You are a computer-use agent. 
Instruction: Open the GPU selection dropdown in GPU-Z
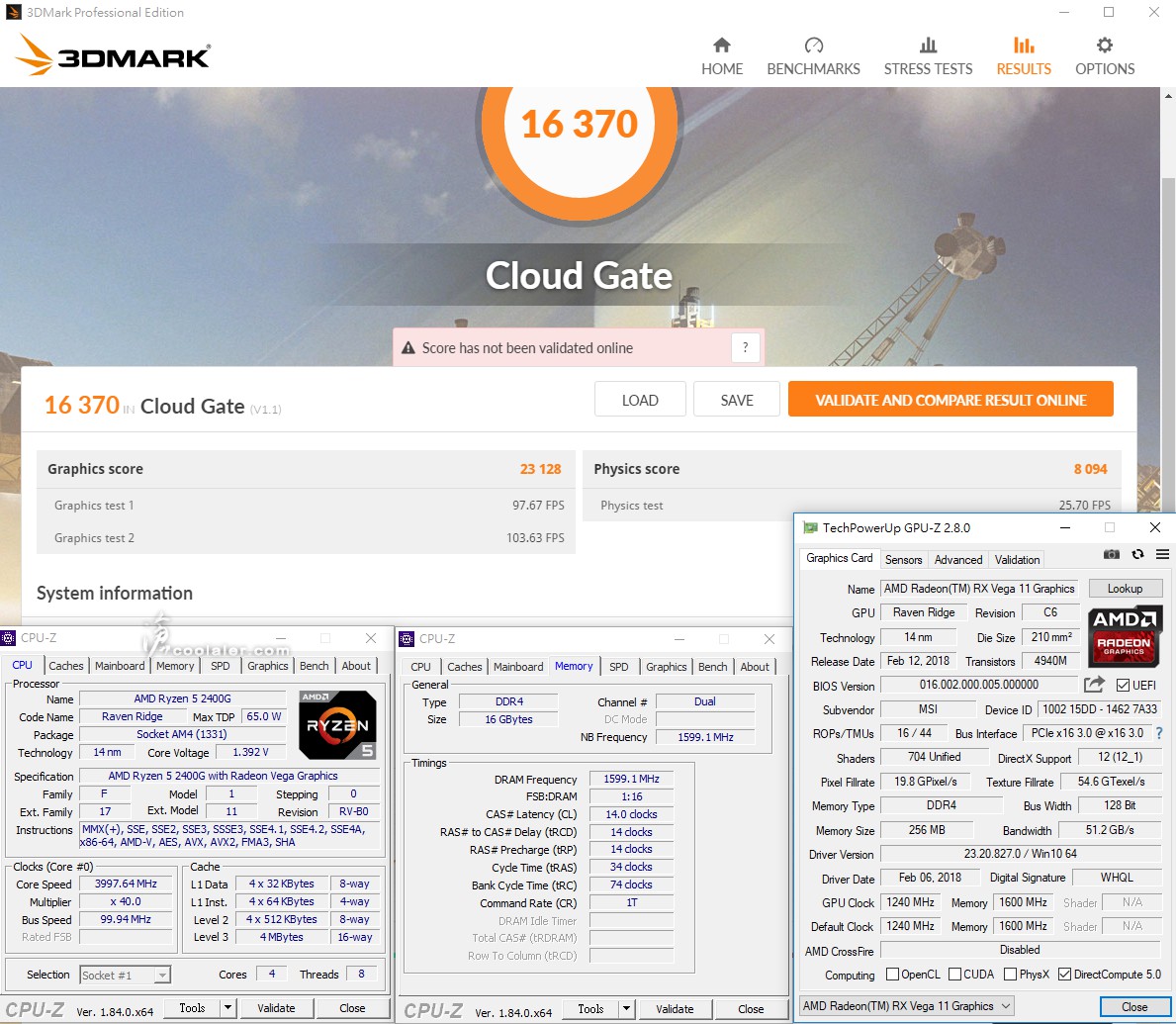907,1006
